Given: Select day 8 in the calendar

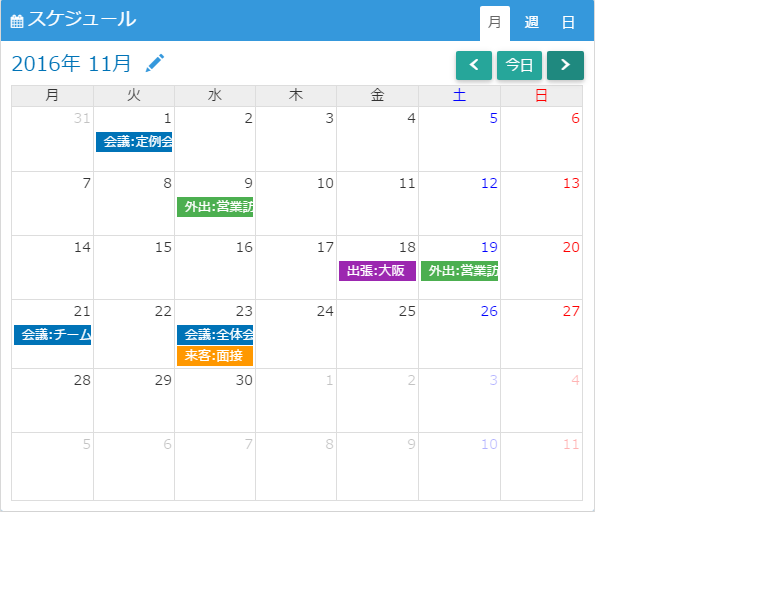Looking at the screenshot, I should click(x=134, y=204).
